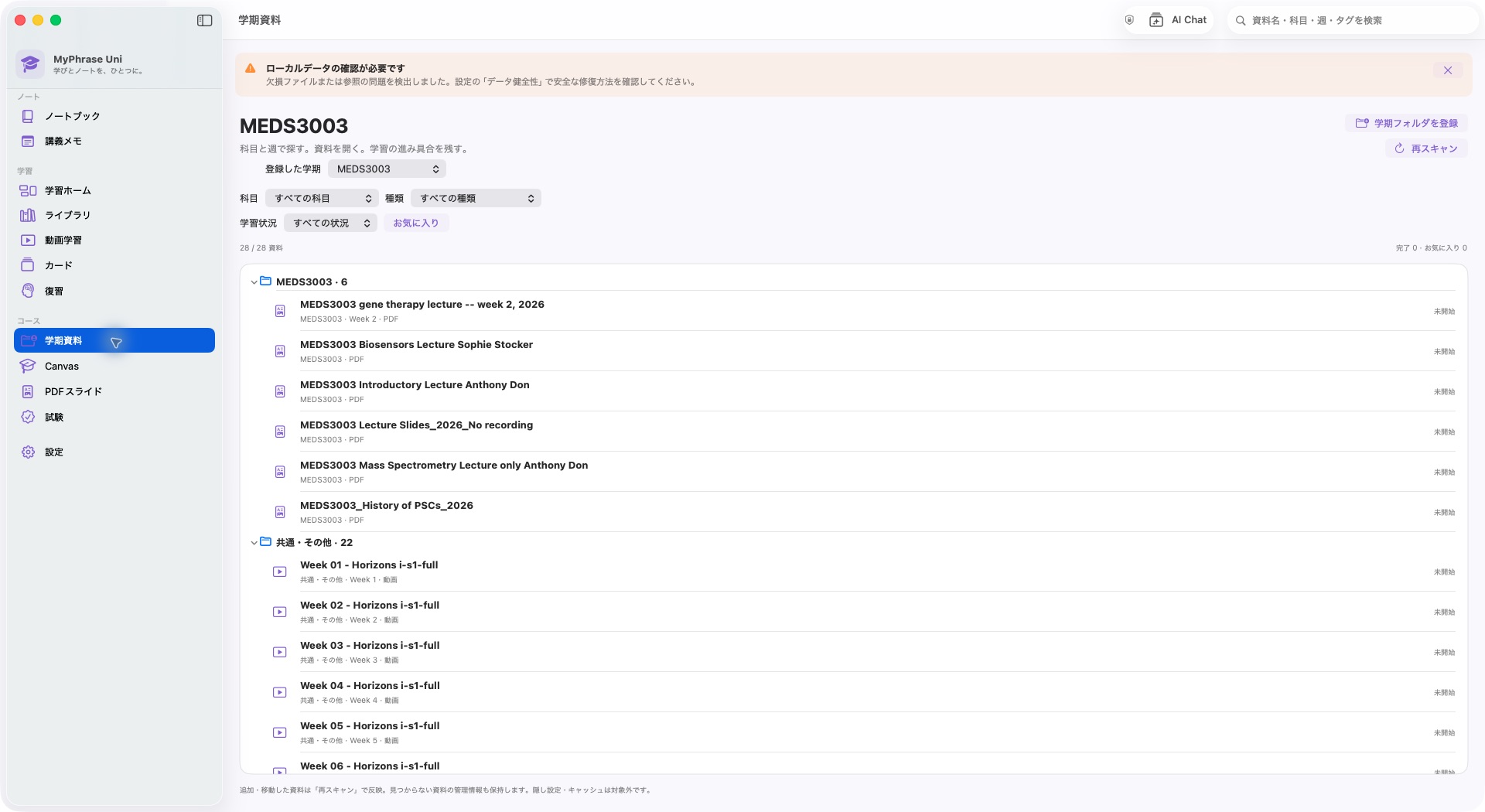Open the shield privacy icon near AI Chat
The width and height of the screenshot is (1485, 812).
[x=1129, y=20]
